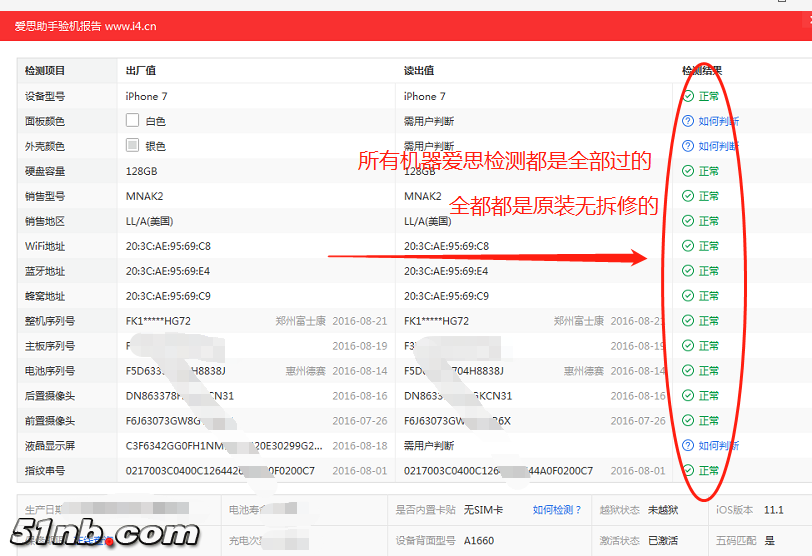Click green check icon in 蓝牙地址 row
The height and width of the screenshot is (556, 812).
tap(688, 271)
